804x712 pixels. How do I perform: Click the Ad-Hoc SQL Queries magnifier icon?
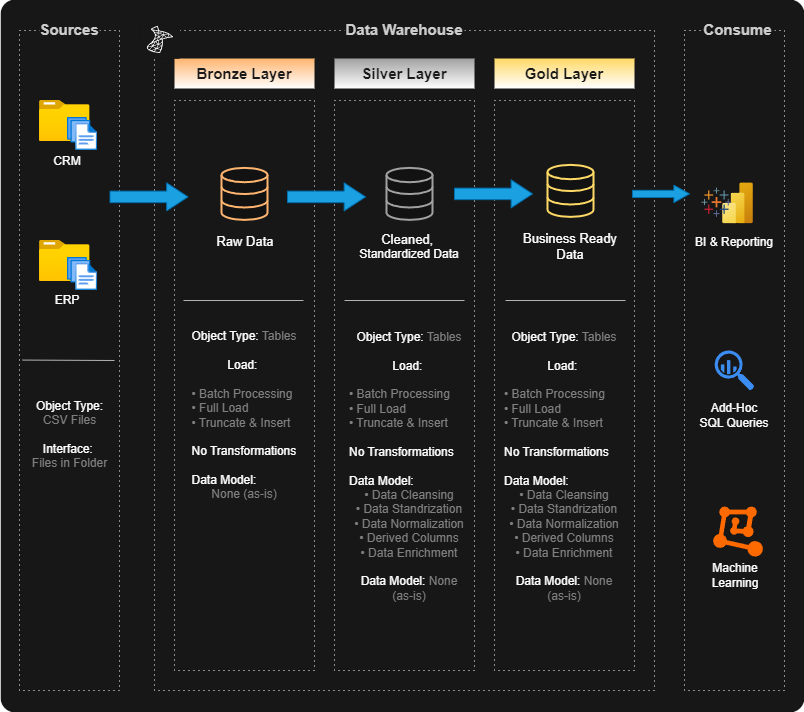tap(734, 371)
